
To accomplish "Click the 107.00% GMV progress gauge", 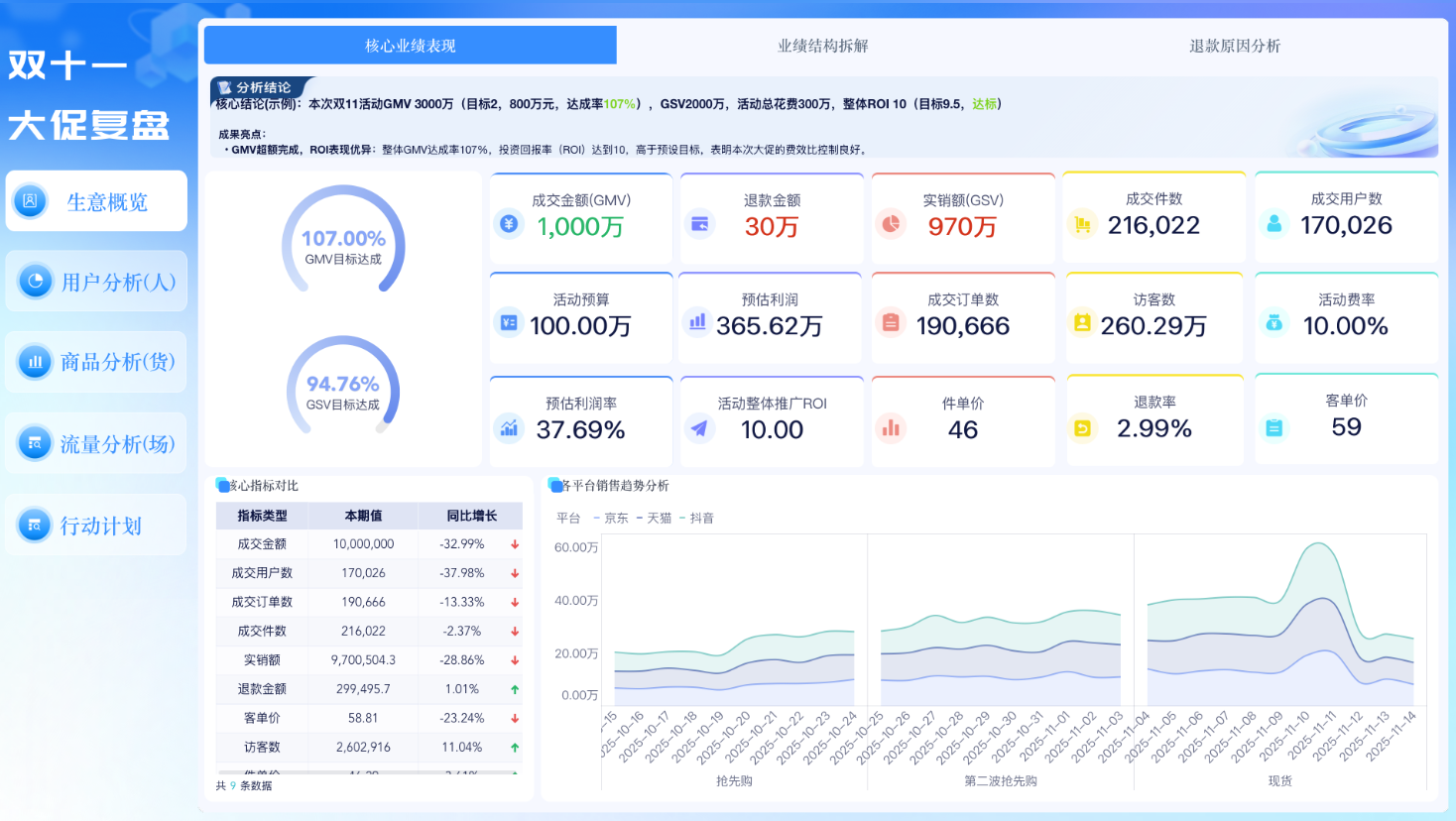I will [x=343, y=243].
